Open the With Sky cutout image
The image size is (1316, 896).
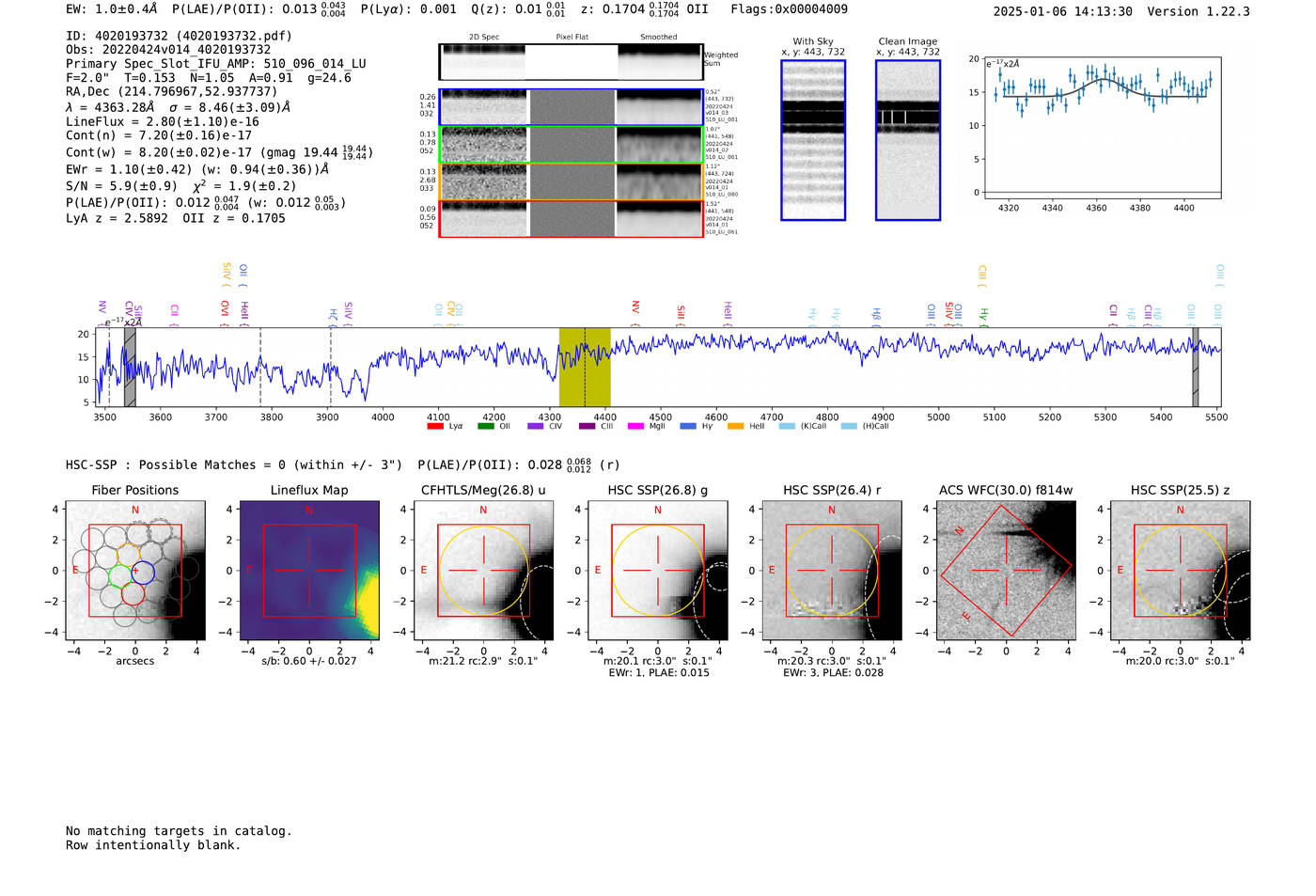(813, 140)
